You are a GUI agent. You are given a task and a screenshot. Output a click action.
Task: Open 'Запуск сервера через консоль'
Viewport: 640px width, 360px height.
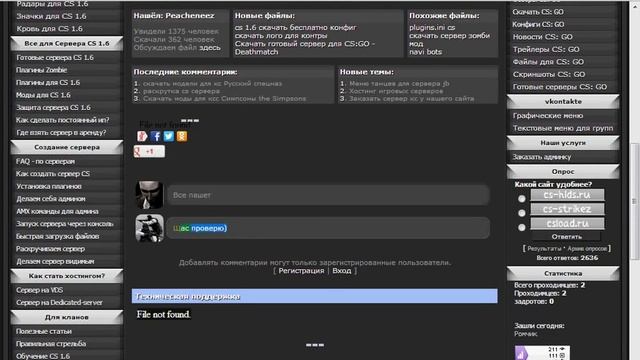tap(64, 224)
